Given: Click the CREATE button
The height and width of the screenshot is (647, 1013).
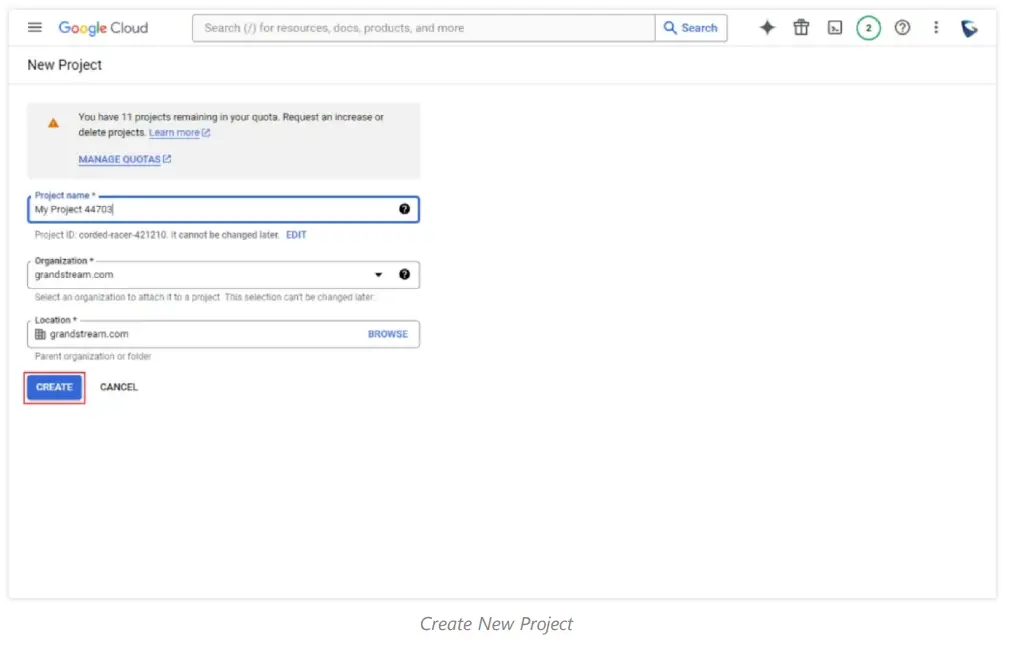Looking at the screenshot, I should click(x=54, y=387).
